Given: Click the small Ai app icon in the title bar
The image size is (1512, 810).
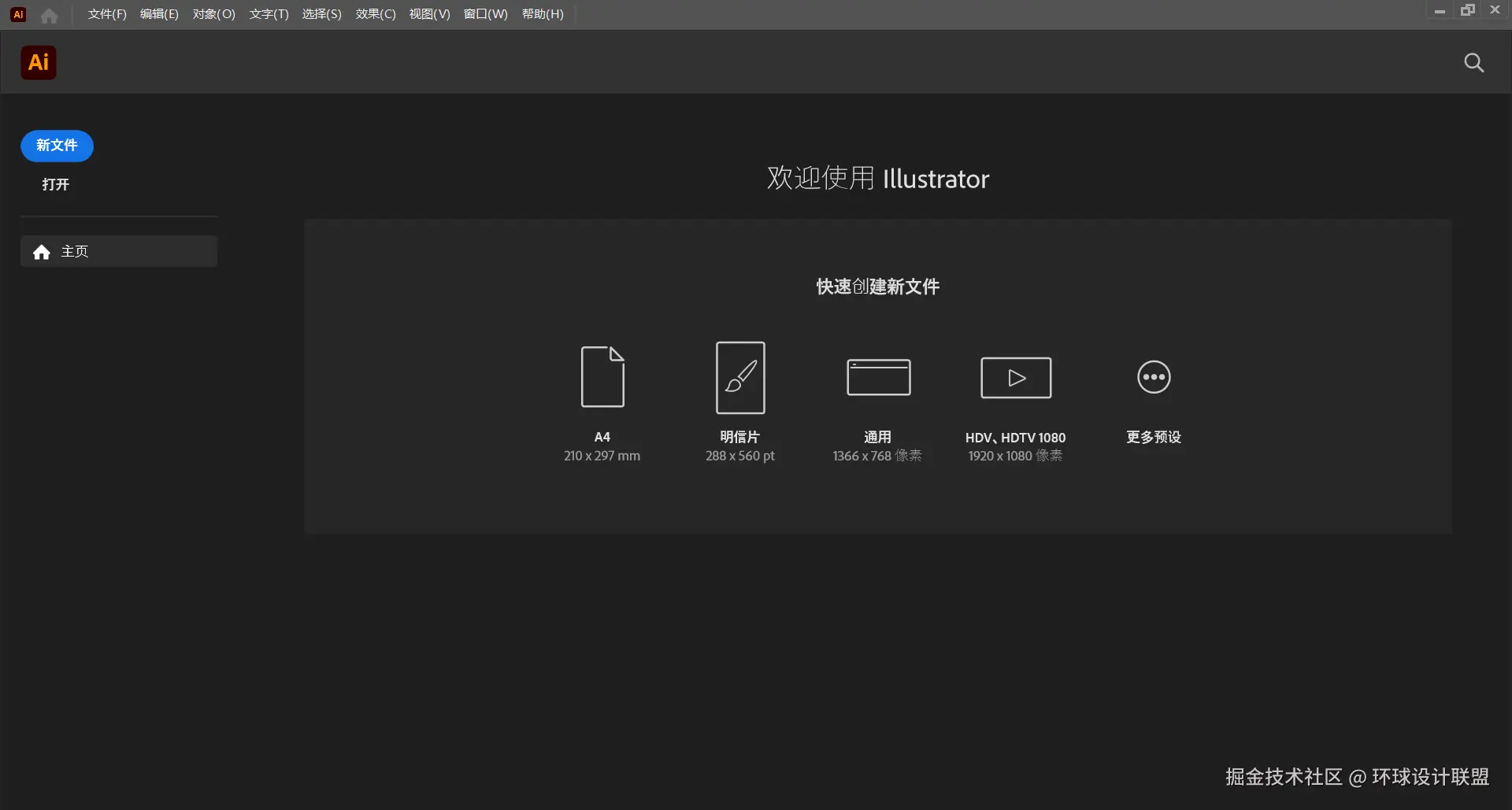Looking at the screenshot, I should [x=18, y=14].
